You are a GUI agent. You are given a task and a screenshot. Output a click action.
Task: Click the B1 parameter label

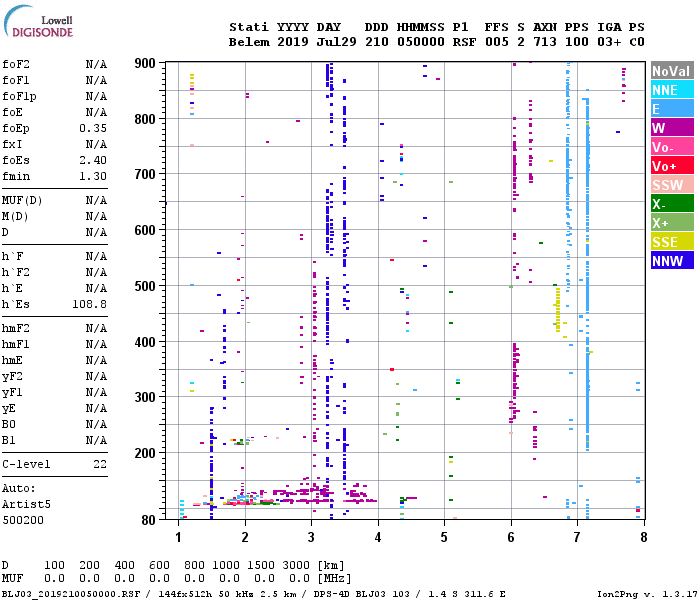click(9, 441)
